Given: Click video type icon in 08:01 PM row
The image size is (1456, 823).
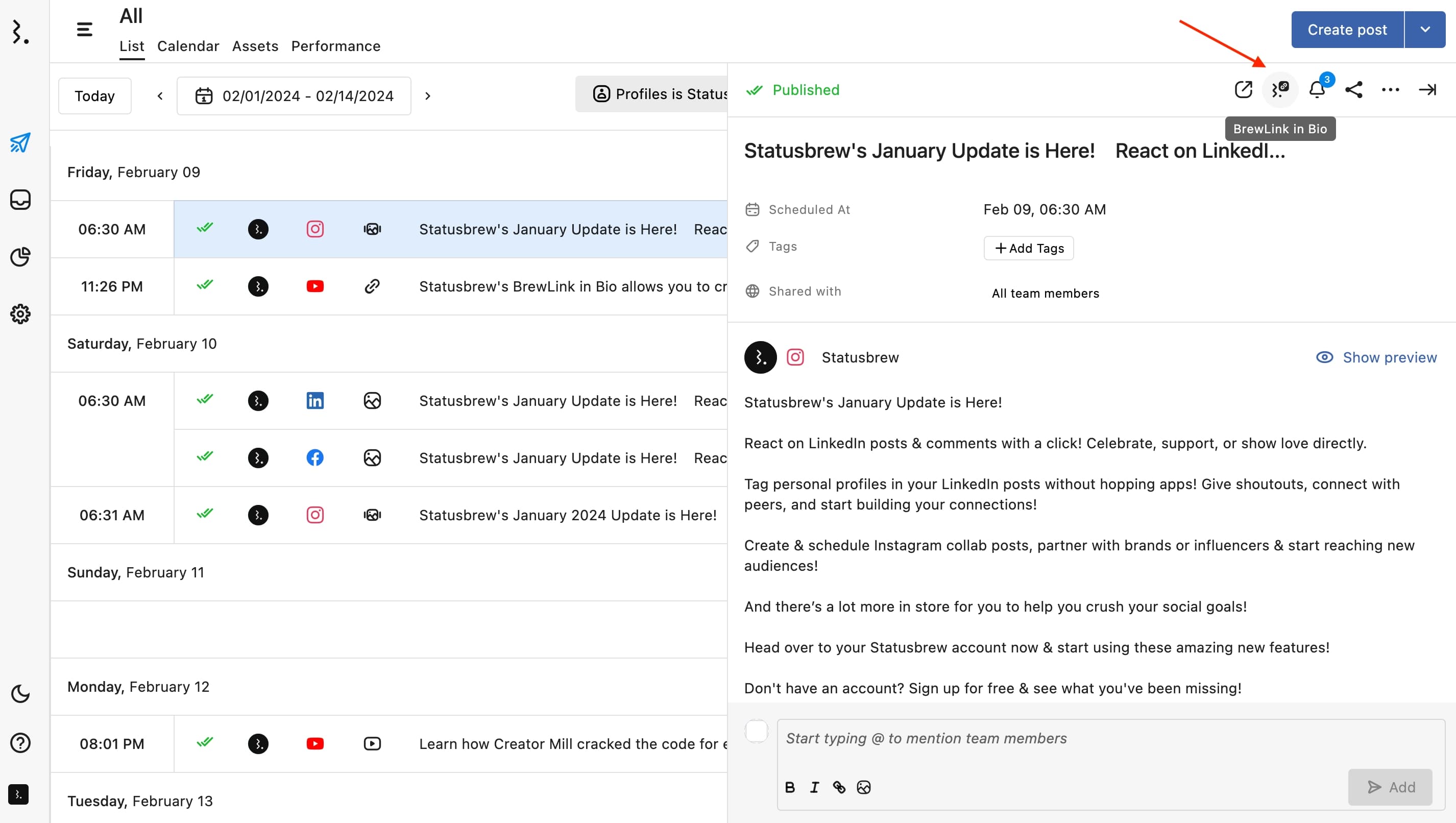Looking at the screenshot, I should 373,744.
